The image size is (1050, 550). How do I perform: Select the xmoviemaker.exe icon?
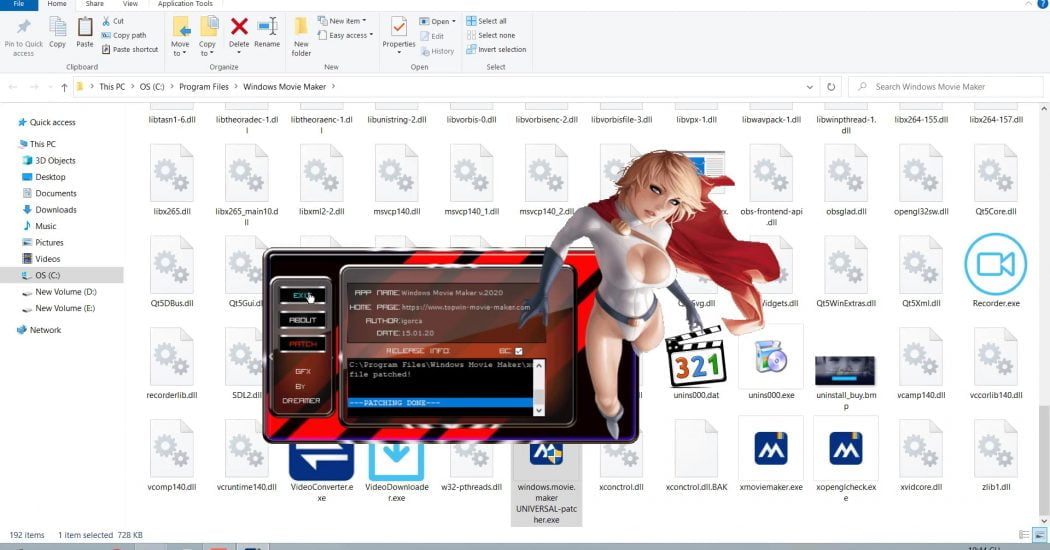click(771, 448)
